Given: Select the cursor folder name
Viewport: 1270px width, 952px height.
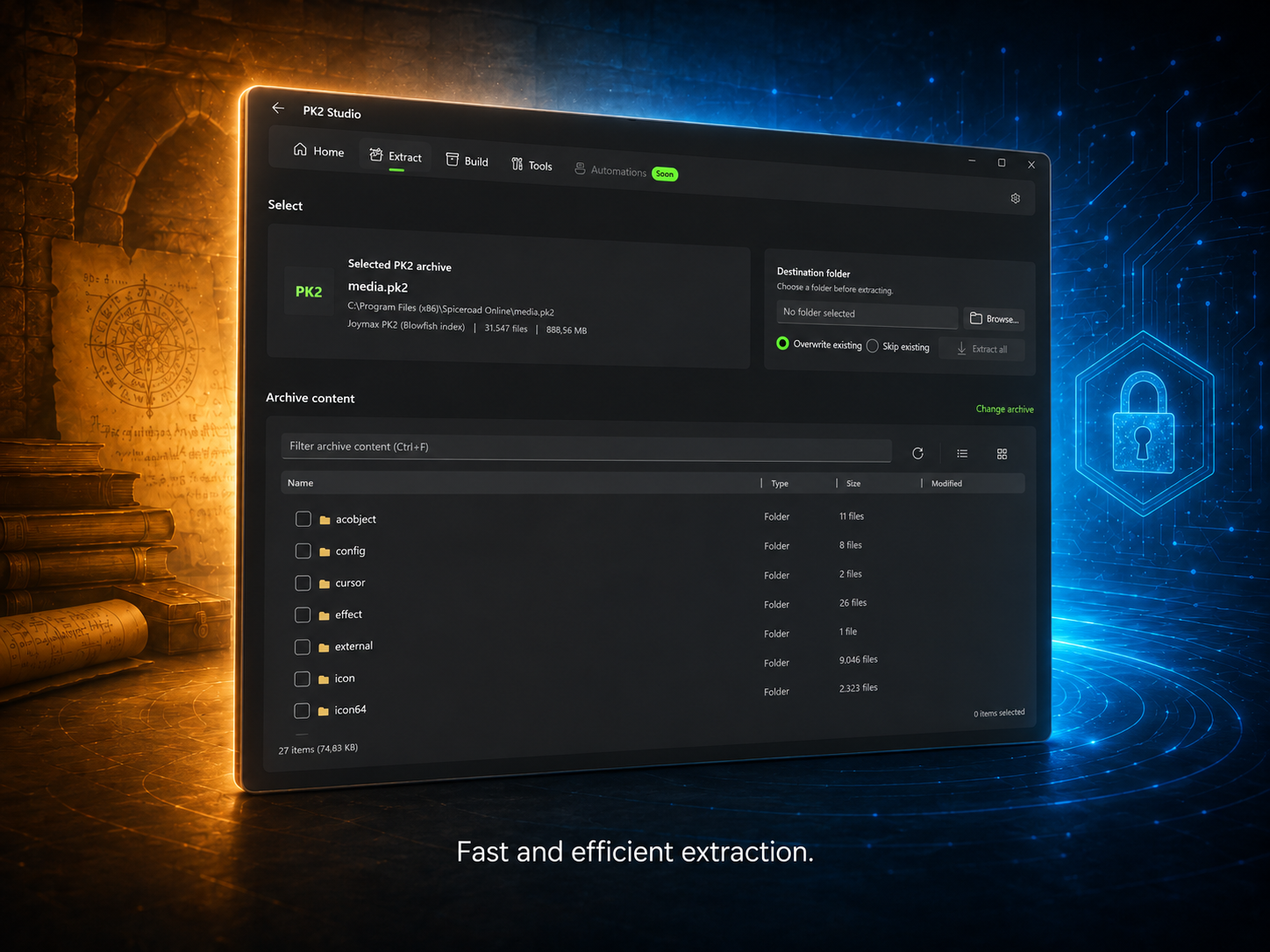Looking at the screenshot, I should click(350, 582).
